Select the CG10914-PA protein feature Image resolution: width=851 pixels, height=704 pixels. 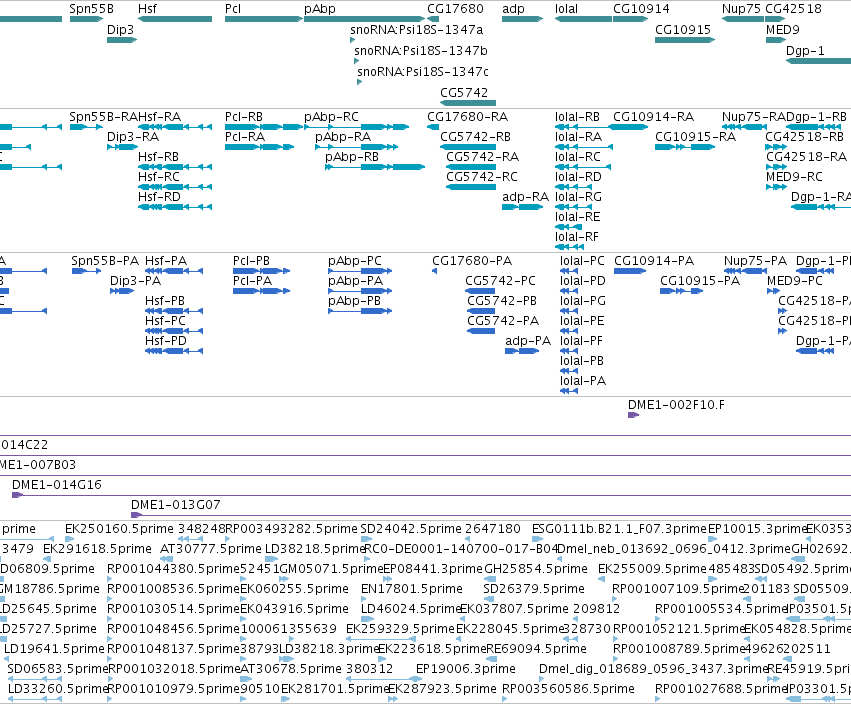[x=630, y=271]
